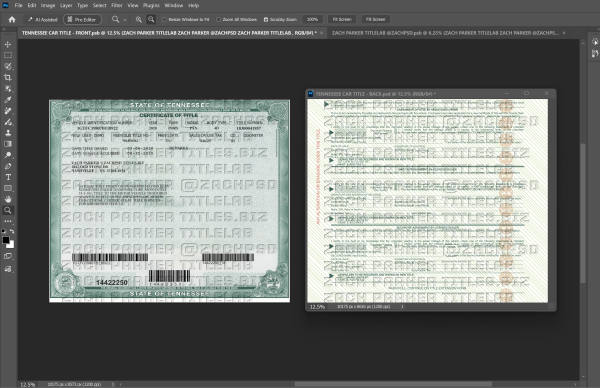Image resolution: width=600 pixels, height=388 pixels.
Task: Select the Move tool
Action: click(8, 44)
